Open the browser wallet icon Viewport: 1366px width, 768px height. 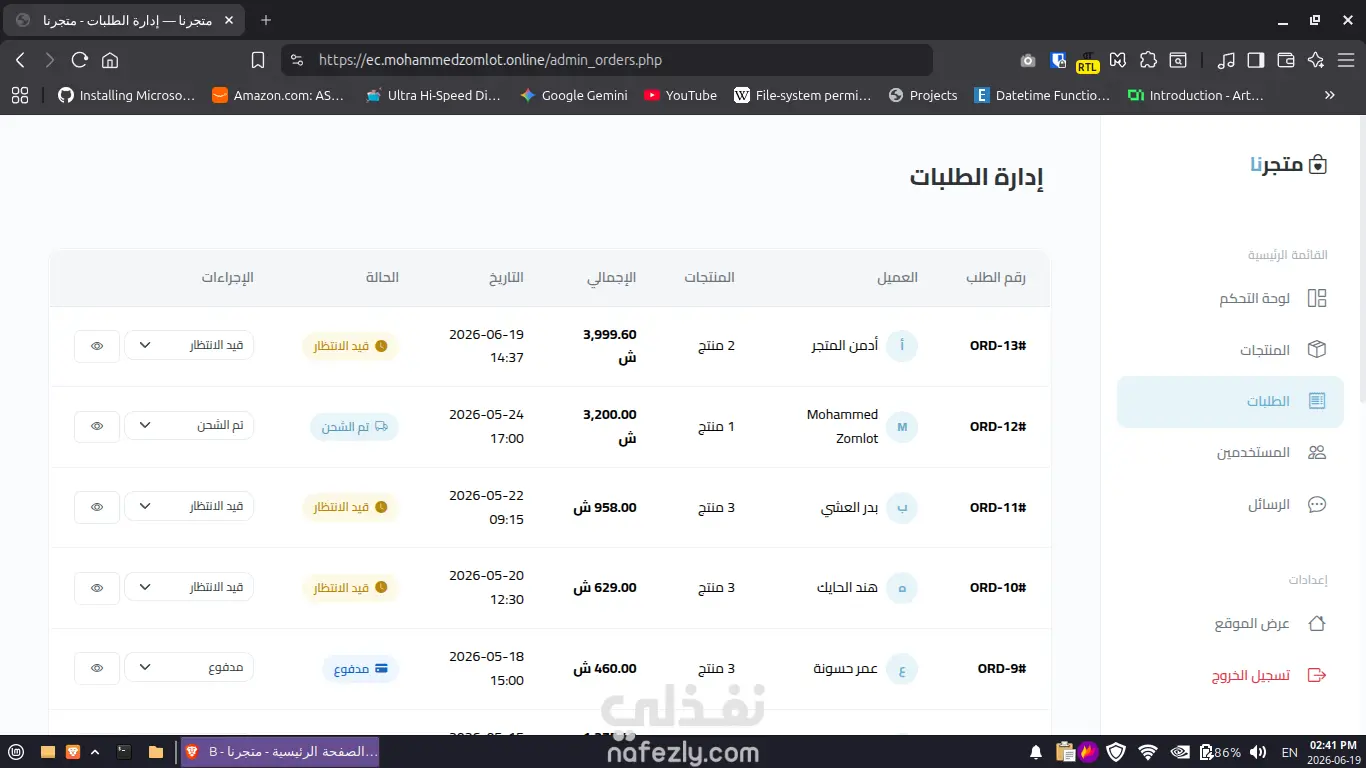tap(1286, 60)
